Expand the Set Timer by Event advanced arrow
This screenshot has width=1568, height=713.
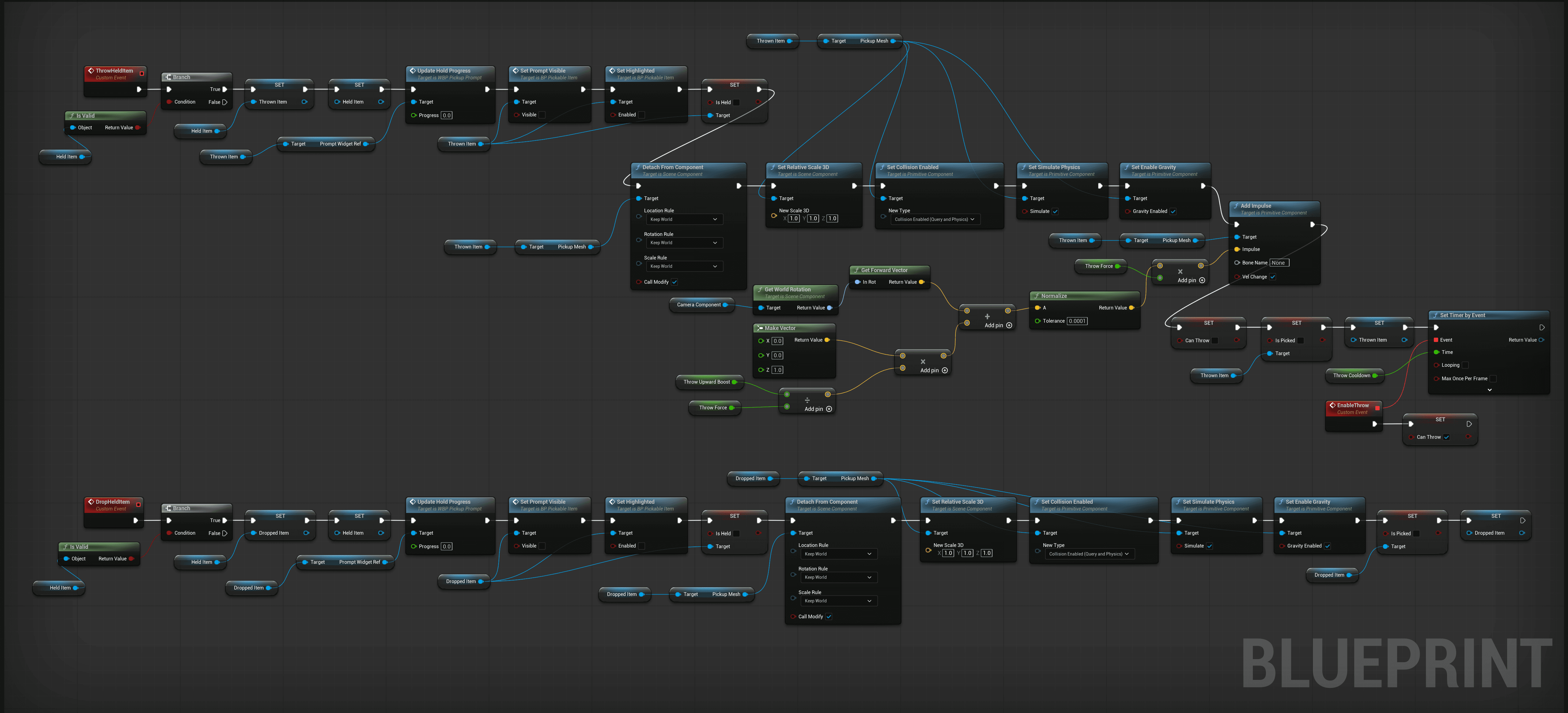pos(1489,390)
